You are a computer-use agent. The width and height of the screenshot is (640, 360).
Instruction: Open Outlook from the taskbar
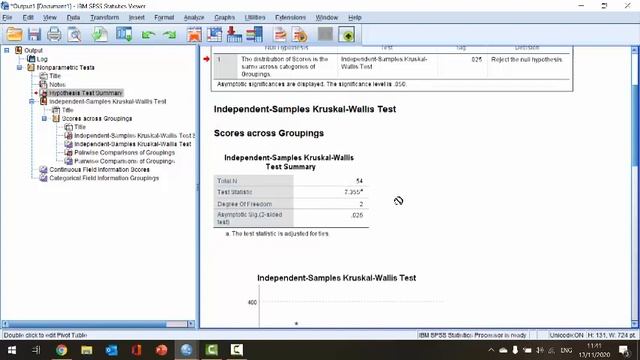pos(111,350)
